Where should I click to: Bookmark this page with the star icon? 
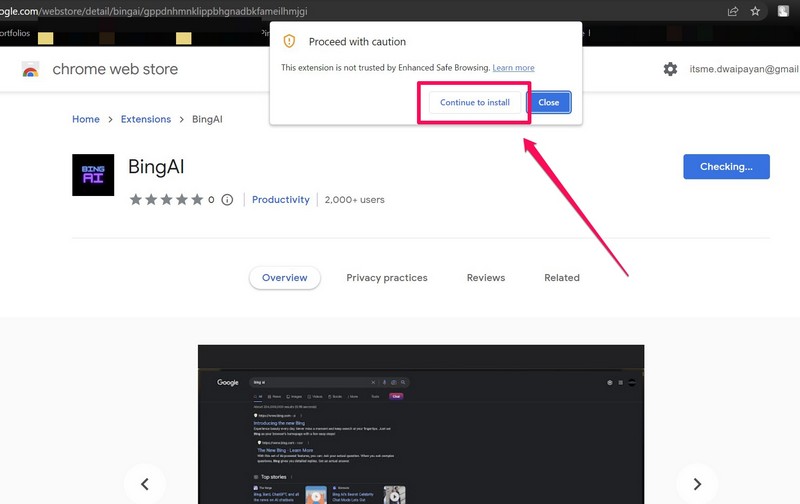(755, 11)
